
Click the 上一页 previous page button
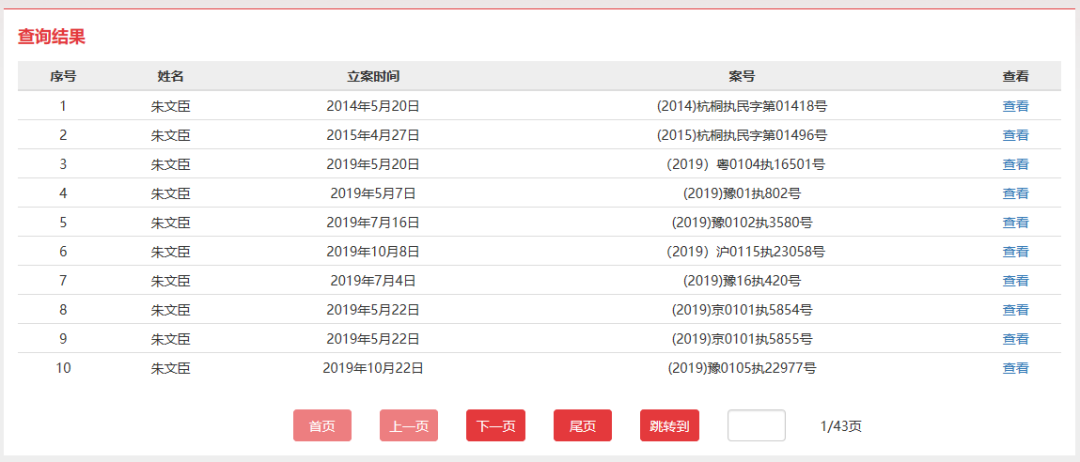pos(409,426)
